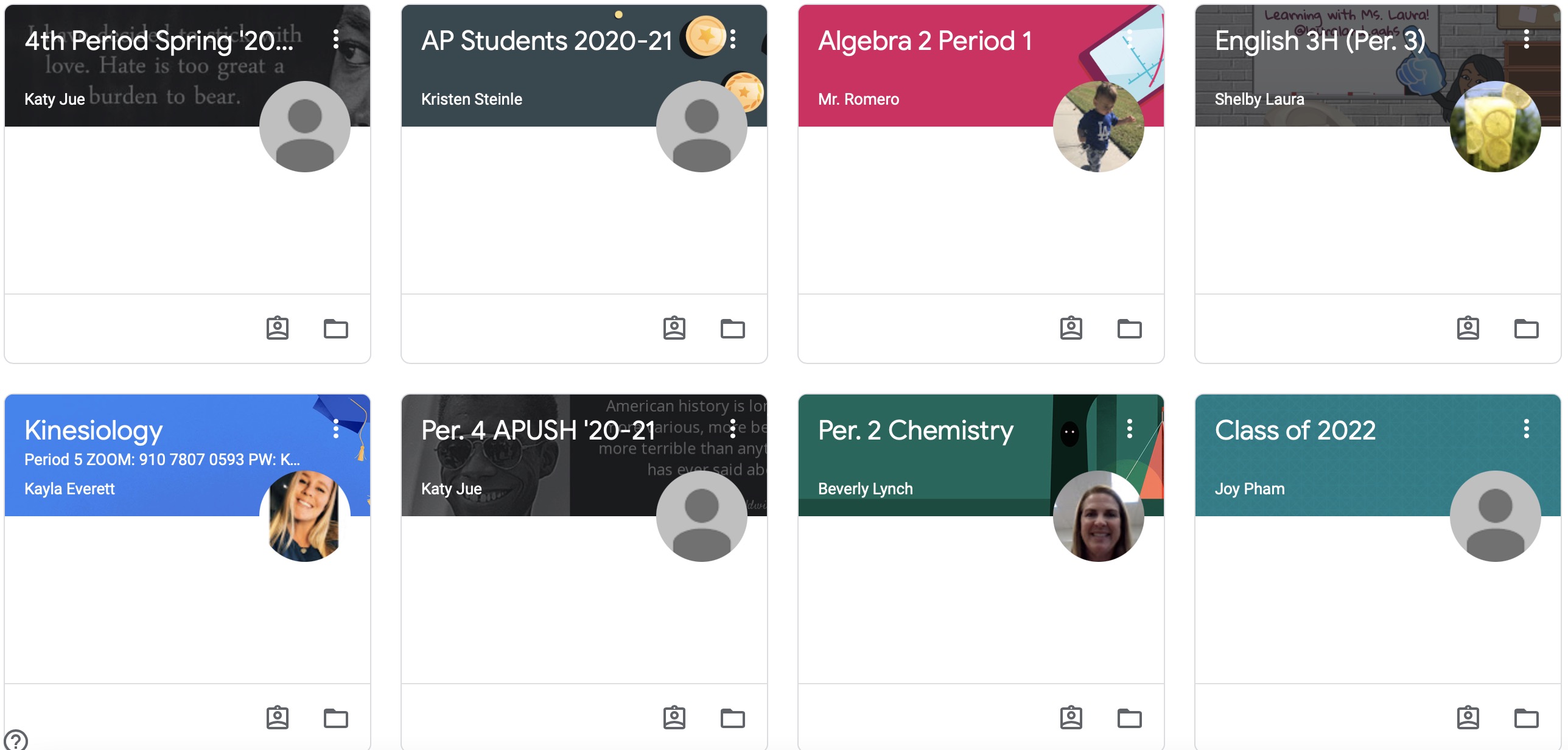Expand three-dot menu on Class of 2022
1568x750 pixels.
[x=1526, y=429]
